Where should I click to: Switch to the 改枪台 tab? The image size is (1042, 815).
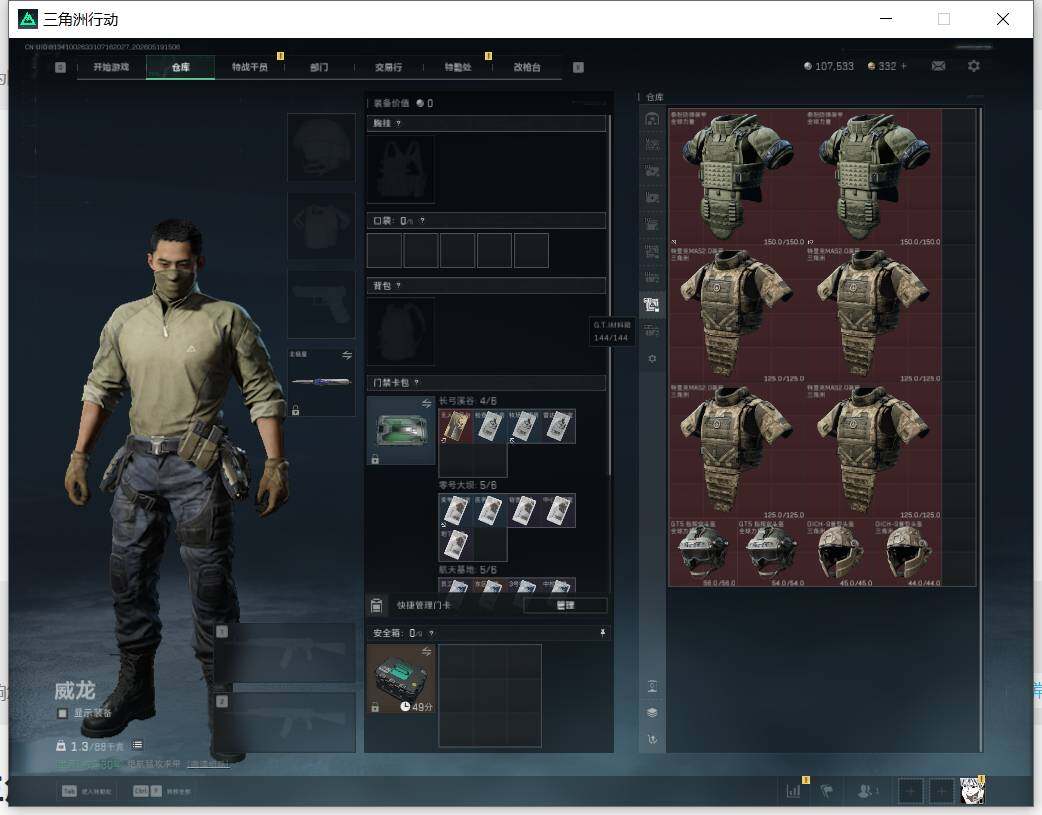point(526,67)
